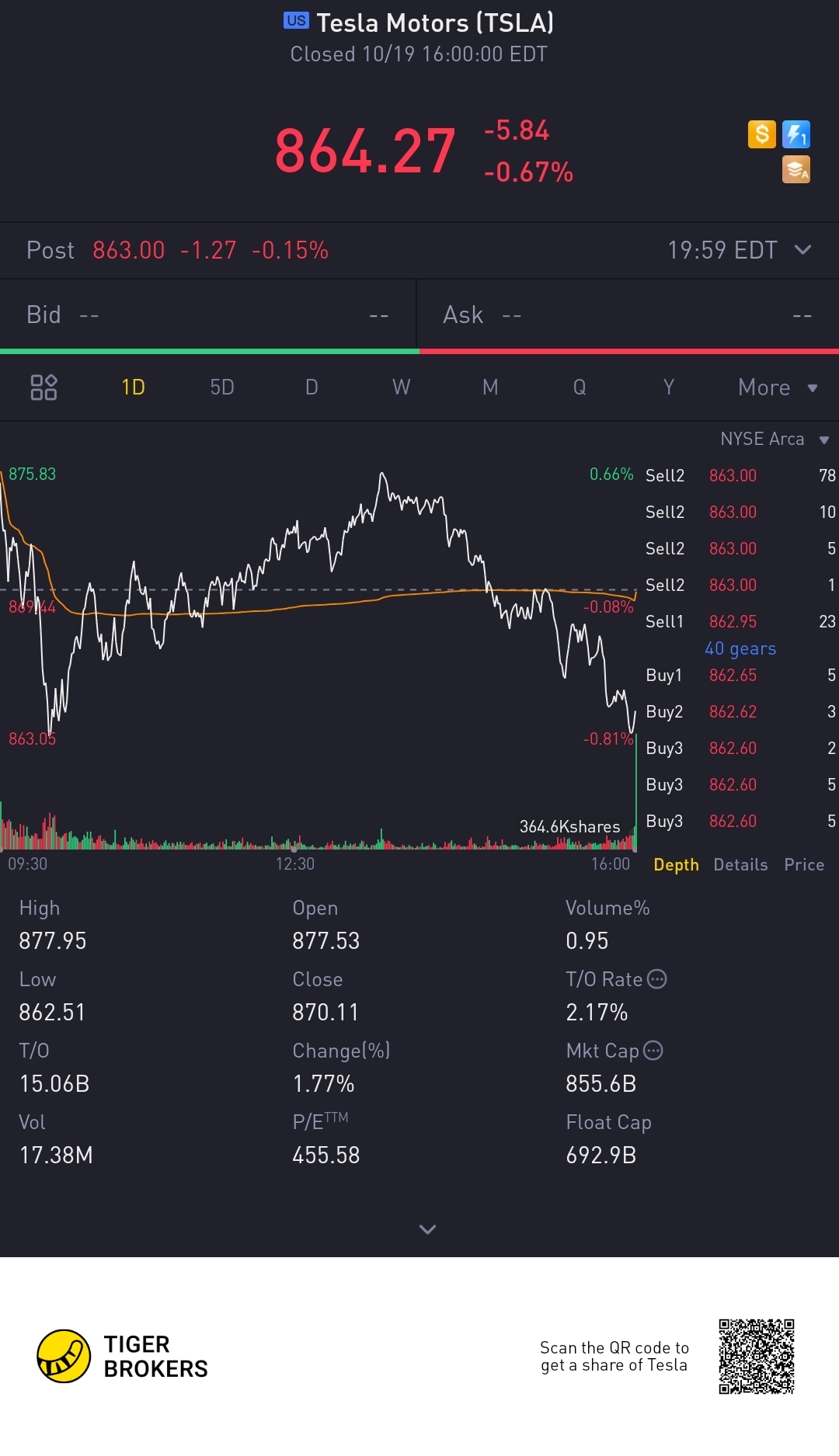Image resolution: width=839 pixels, height=1456 pixels.
Task: Open the Price tab
Action: click(x=804, y=864)
